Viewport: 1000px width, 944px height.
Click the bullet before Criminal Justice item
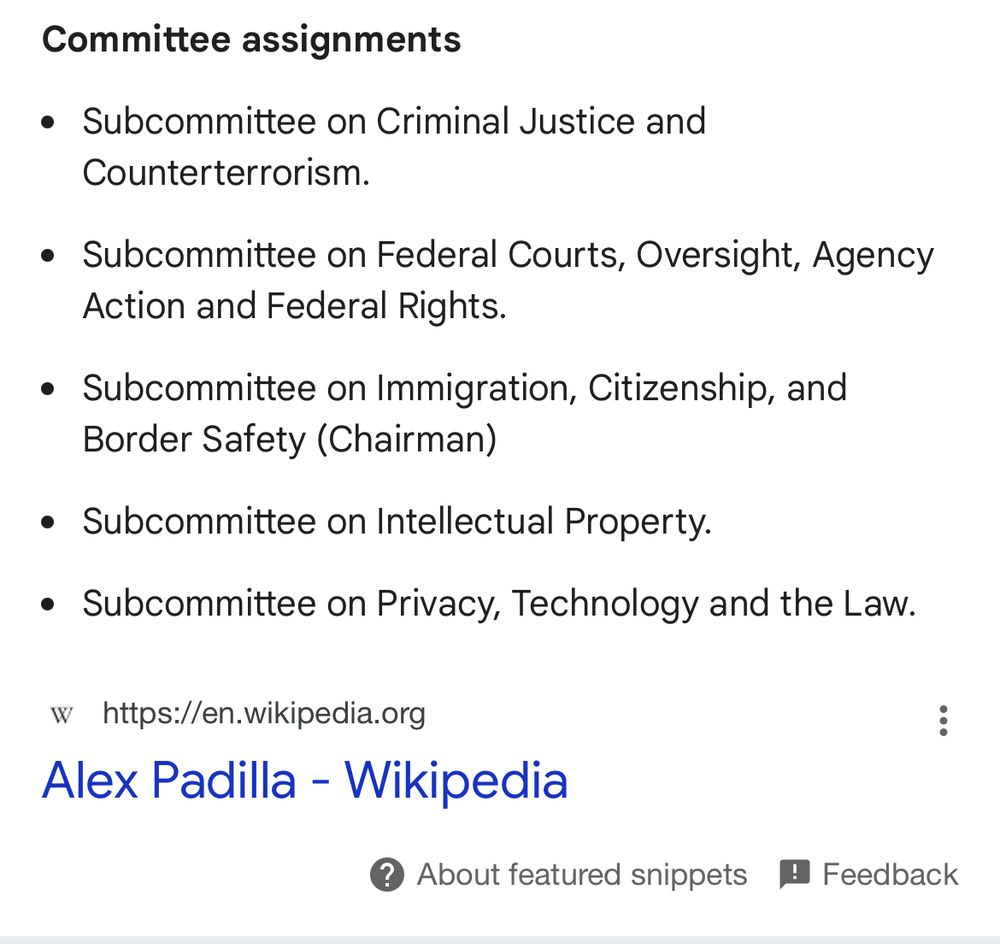(48, 122)
